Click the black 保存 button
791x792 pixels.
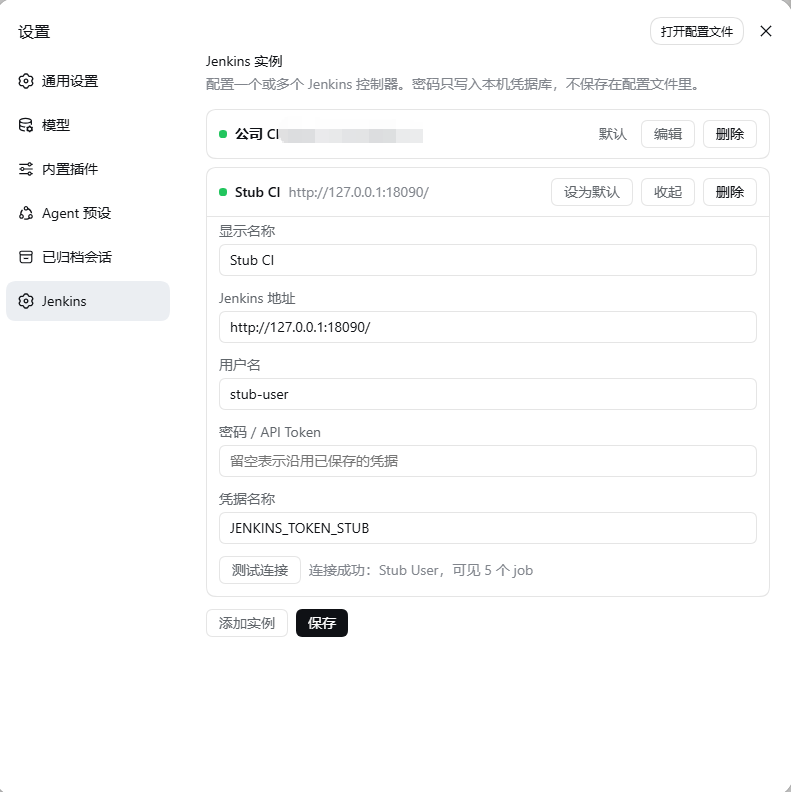(x=322, y=623)
